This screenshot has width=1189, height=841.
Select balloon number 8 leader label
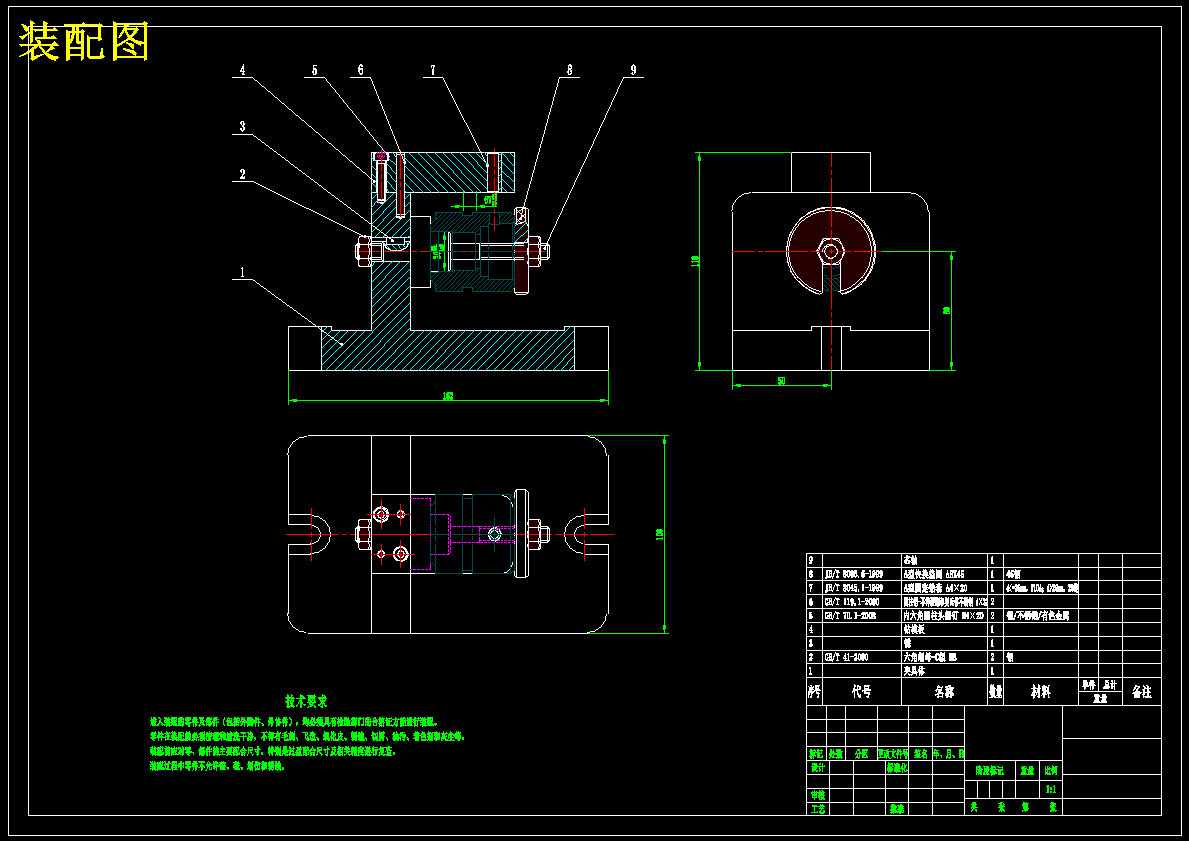(569, 70)
